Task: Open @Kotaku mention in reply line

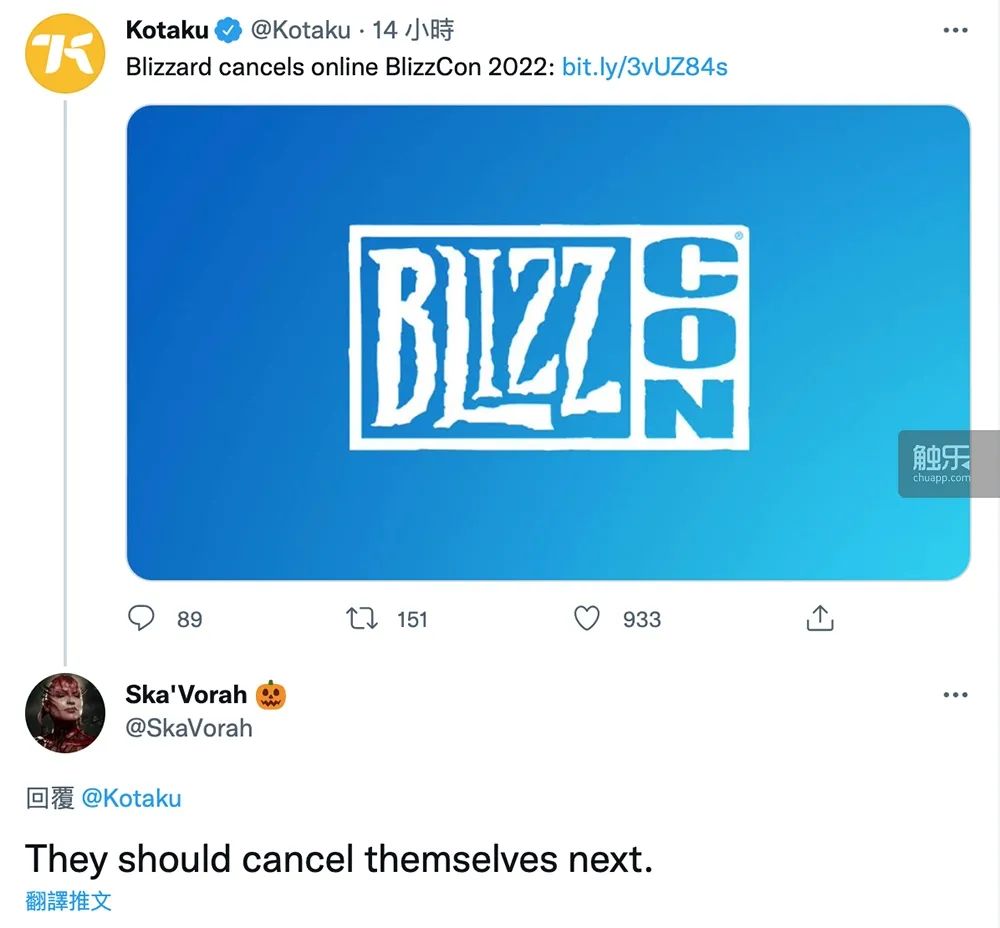Action: click(131, 798)
